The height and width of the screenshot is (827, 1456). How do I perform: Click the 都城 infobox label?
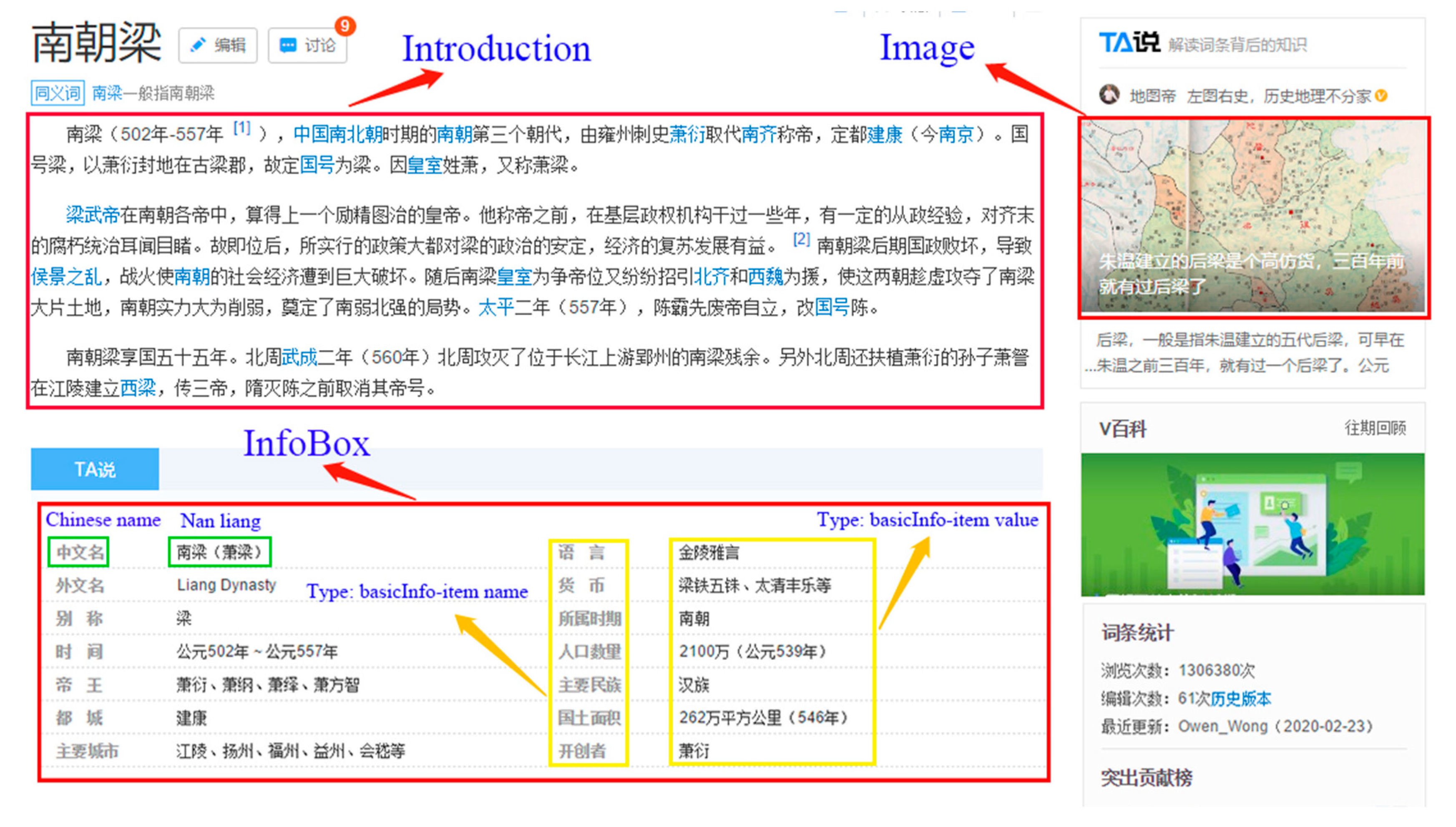pyautogui.click(x=79, y=718)
